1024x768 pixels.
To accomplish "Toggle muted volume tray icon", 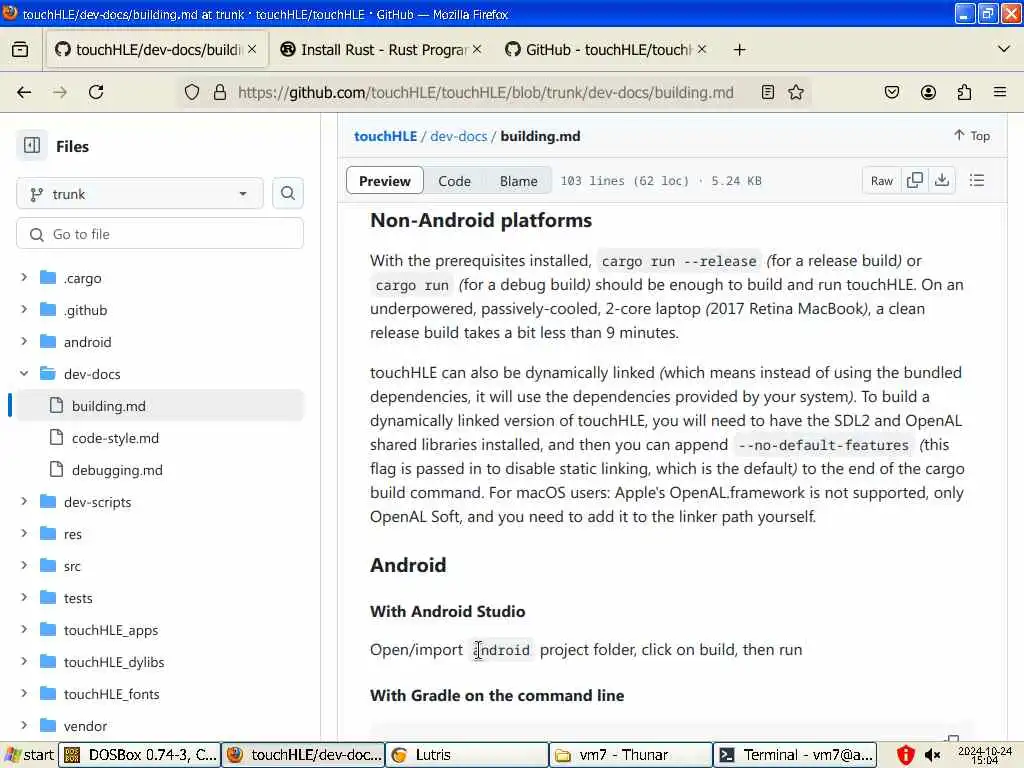I will 932,756.
